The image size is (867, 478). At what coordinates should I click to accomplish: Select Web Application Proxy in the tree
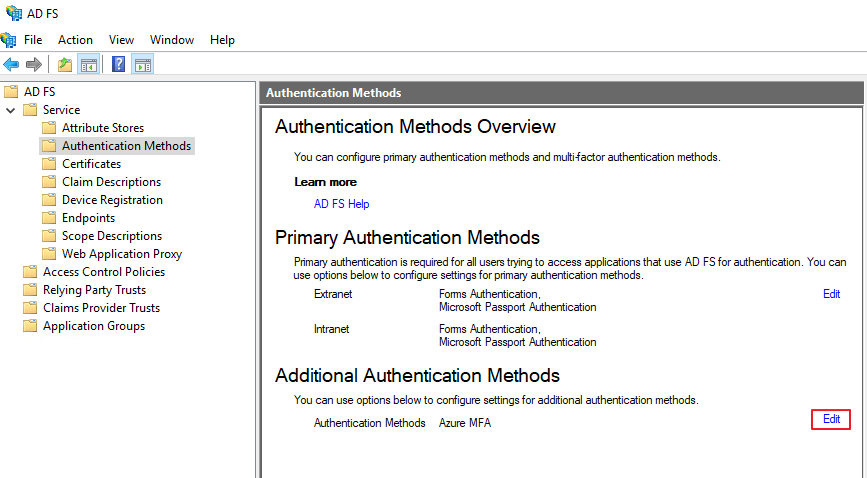point(122,254)
